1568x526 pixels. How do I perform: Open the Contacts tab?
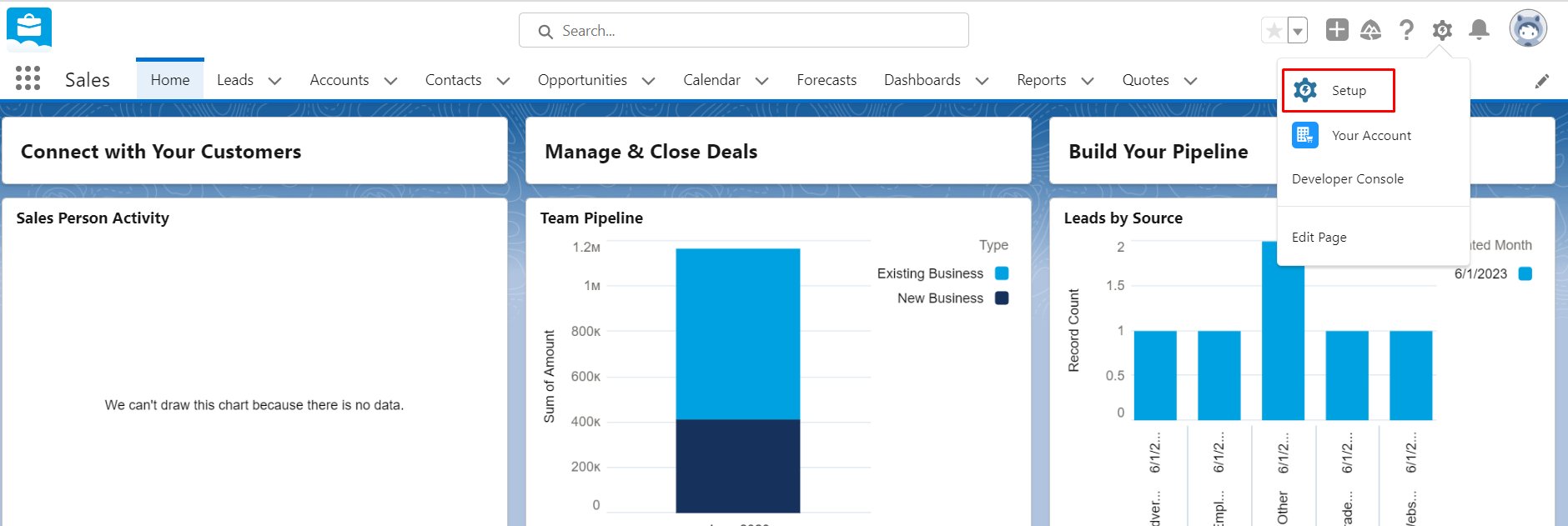tap(453, 80)
